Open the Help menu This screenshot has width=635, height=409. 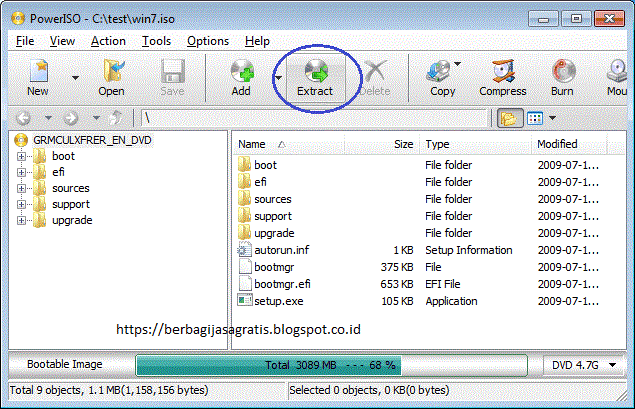[257, 41]
